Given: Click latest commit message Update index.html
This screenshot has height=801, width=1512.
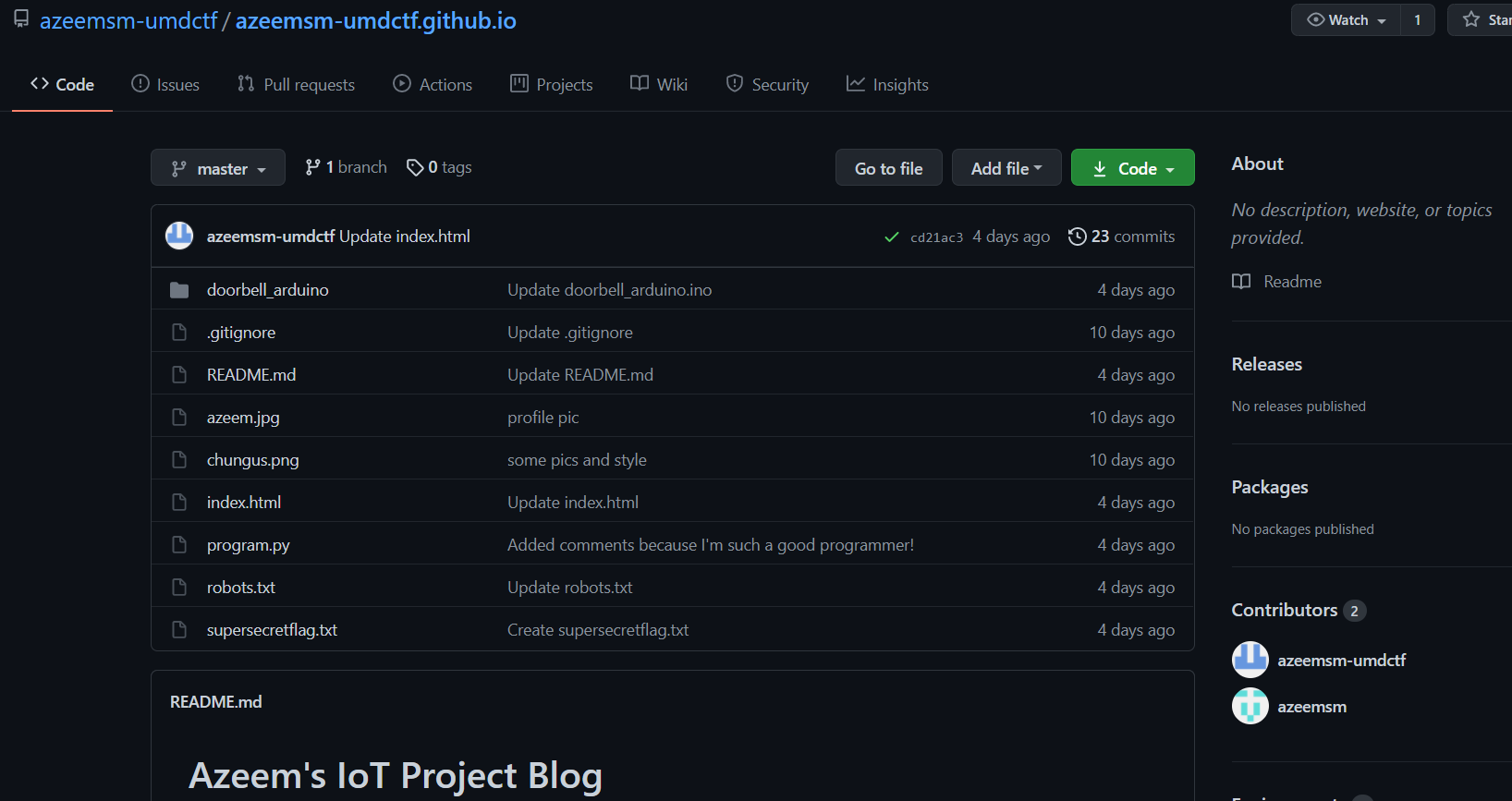Looking at the screenshot, I should pos(405,237).
